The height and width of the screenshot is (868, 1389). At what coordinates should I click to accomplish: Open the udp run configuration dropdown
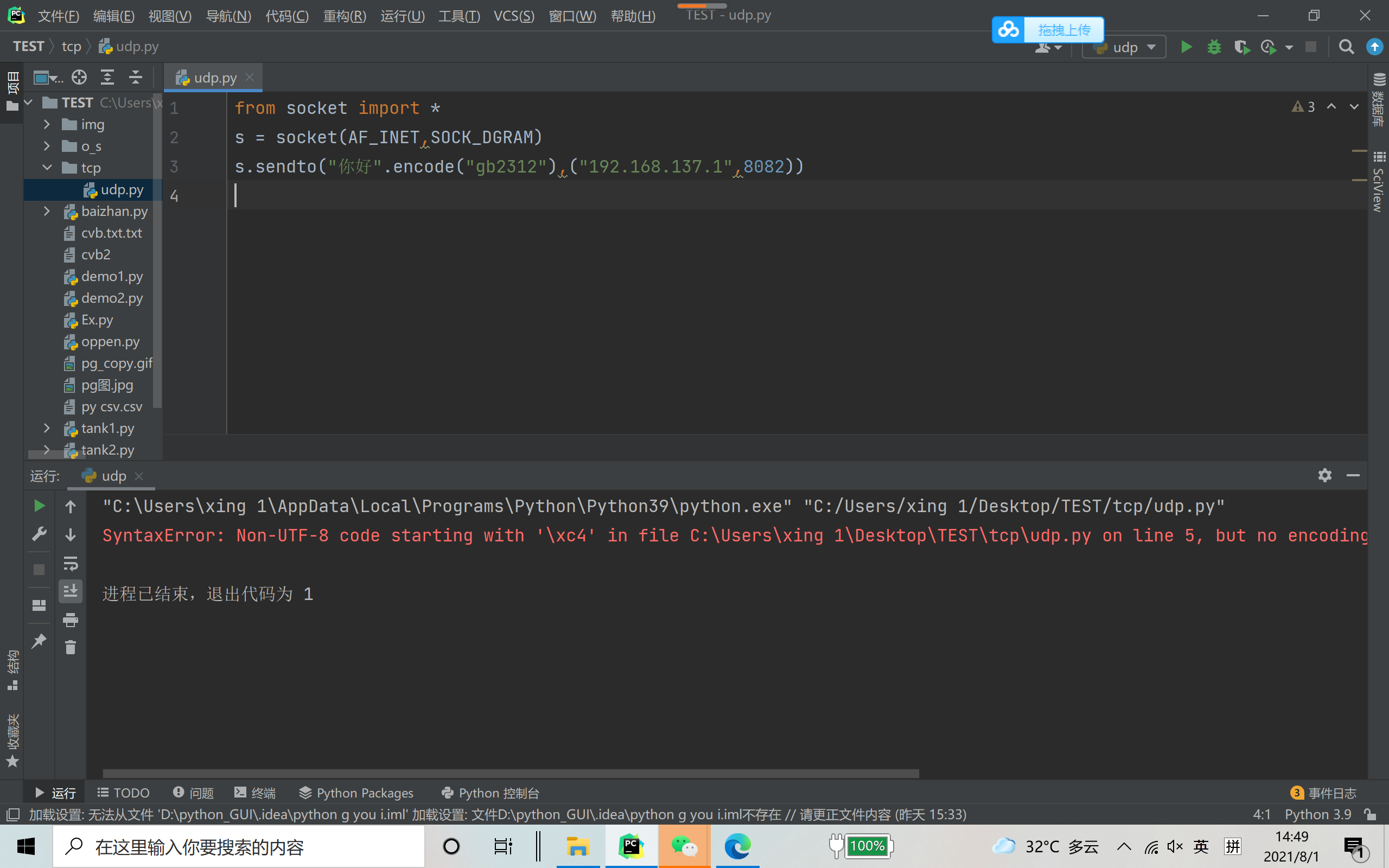(x=1124, y=47)
